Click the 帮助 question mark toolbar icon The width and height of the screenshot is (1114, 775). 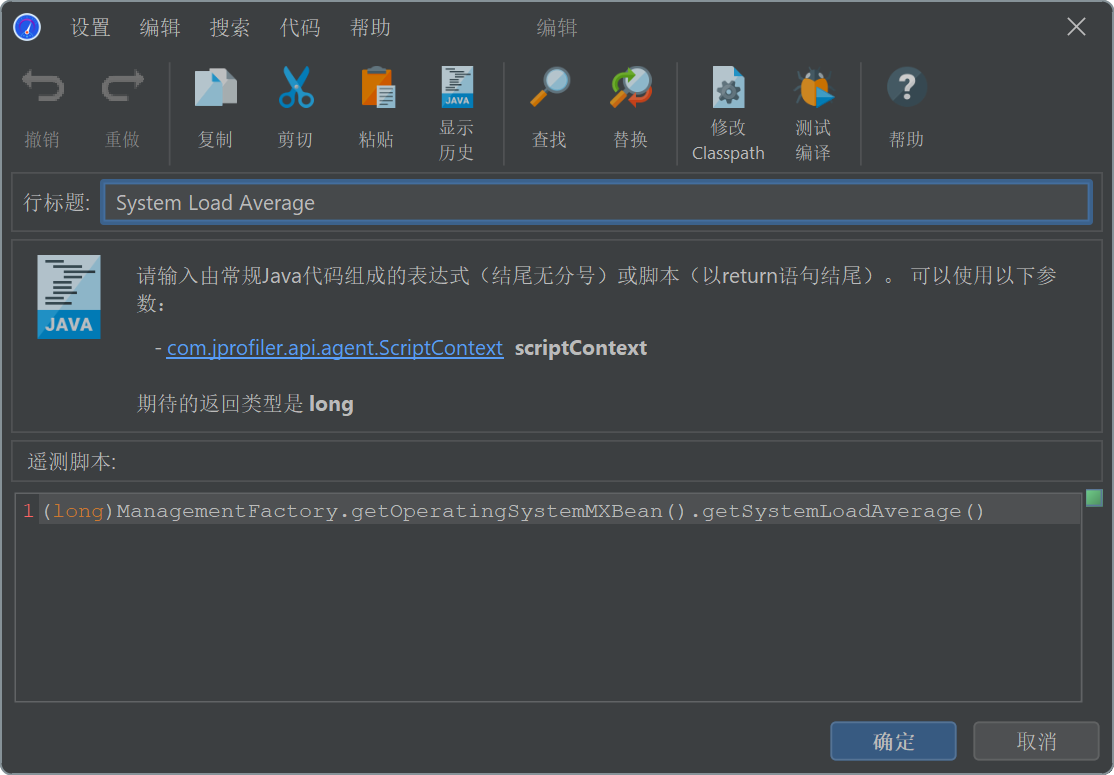907,87
